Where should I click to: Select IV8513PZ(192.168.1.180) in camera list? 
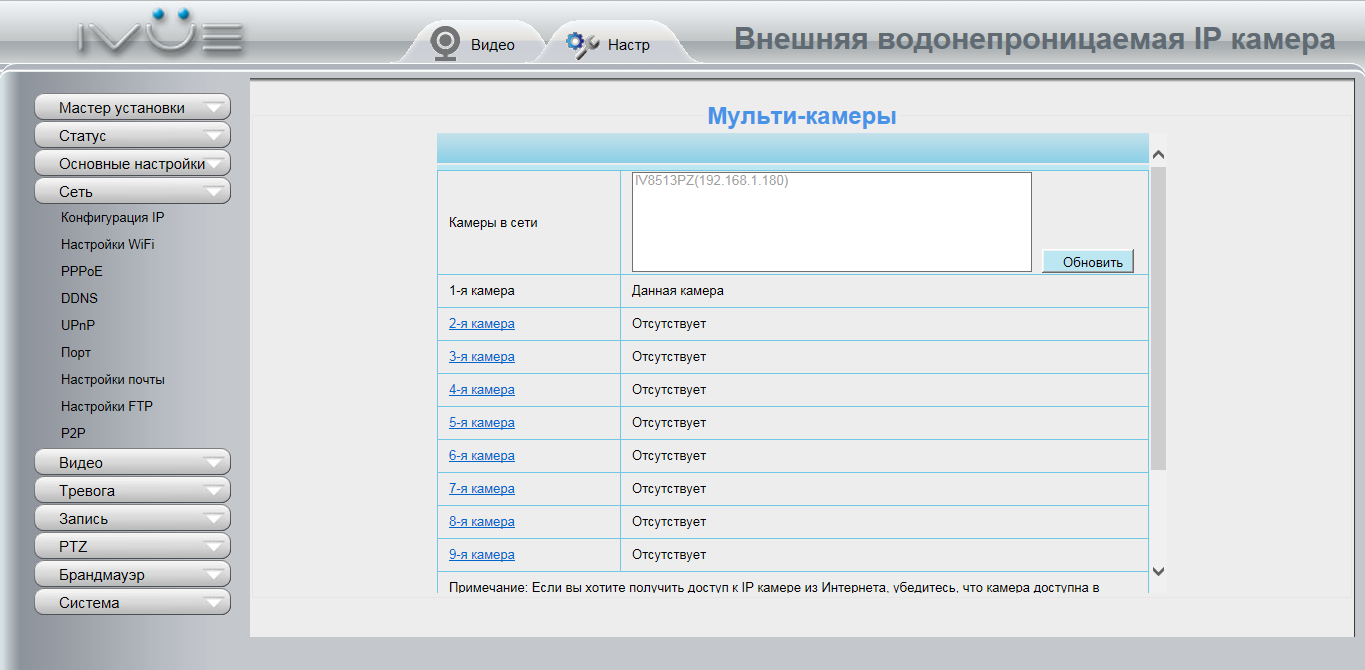tap(712, 181)
